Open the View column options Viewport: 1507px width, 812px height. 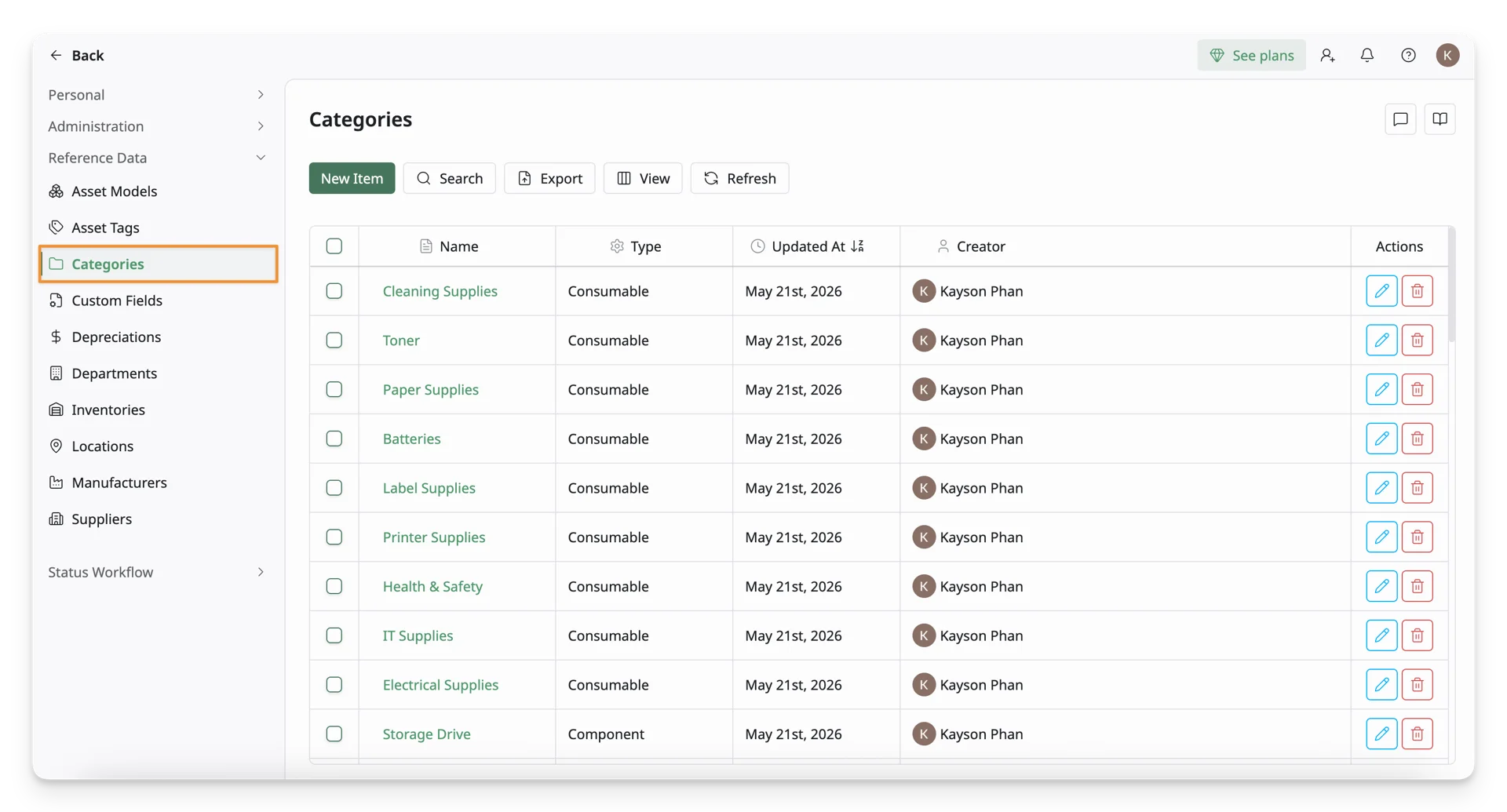643,178
